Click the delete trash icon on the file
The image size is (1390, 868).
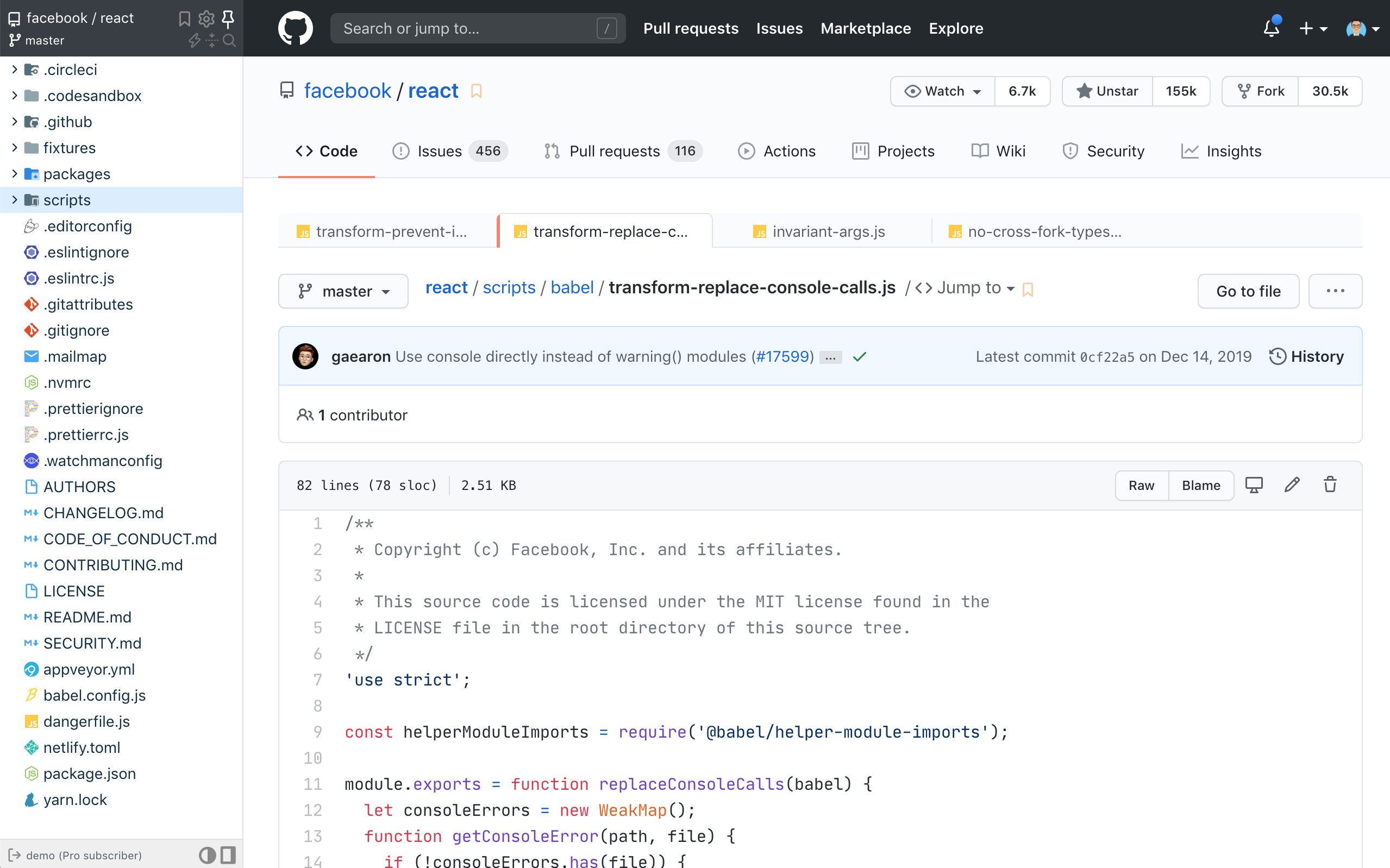[x=1330, y=485]
